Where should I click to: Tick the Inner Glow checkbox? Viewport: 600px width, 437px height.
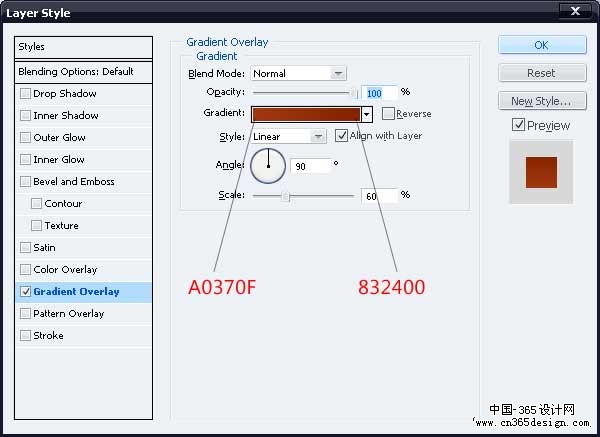(25, 160)
